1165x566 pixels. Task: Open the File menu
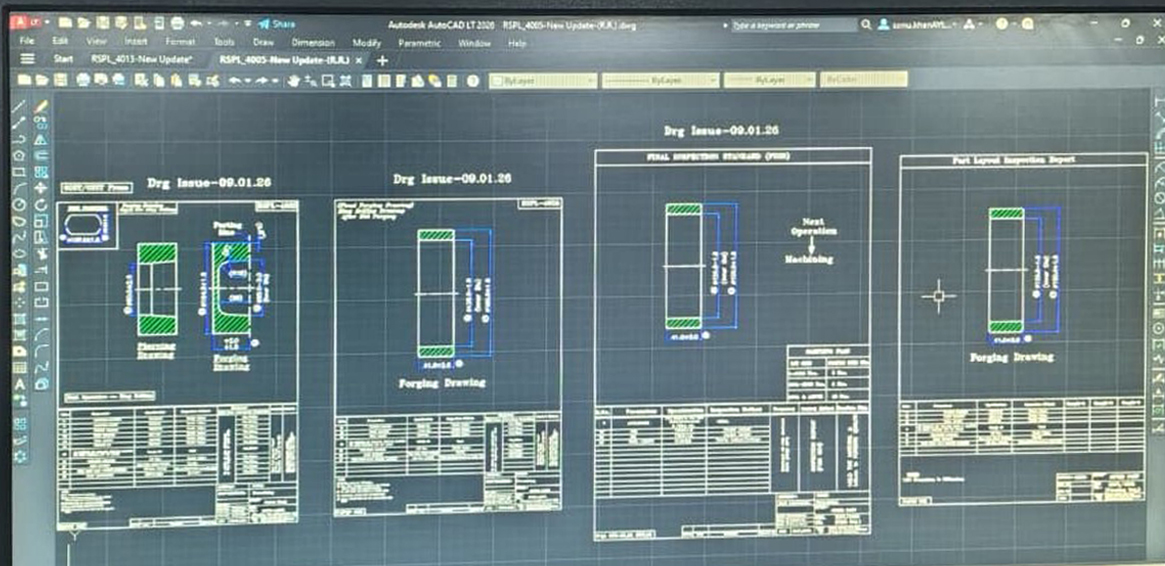click(26, 42)
